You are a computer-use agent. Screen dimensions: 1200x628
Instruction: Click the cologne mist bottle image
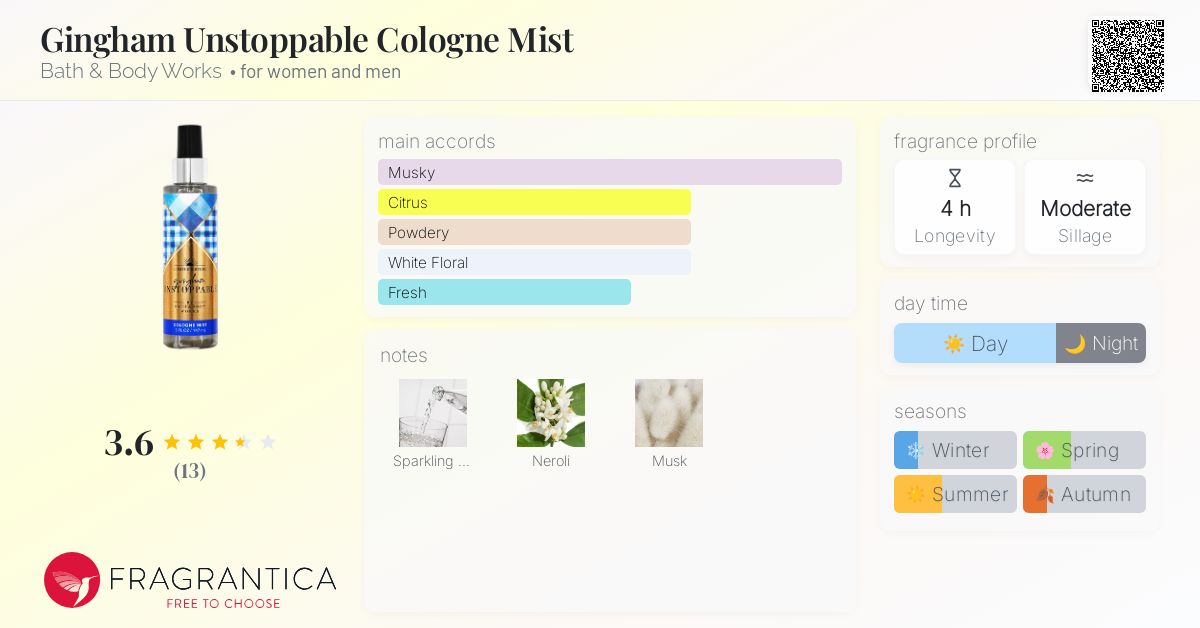[189, 237]
